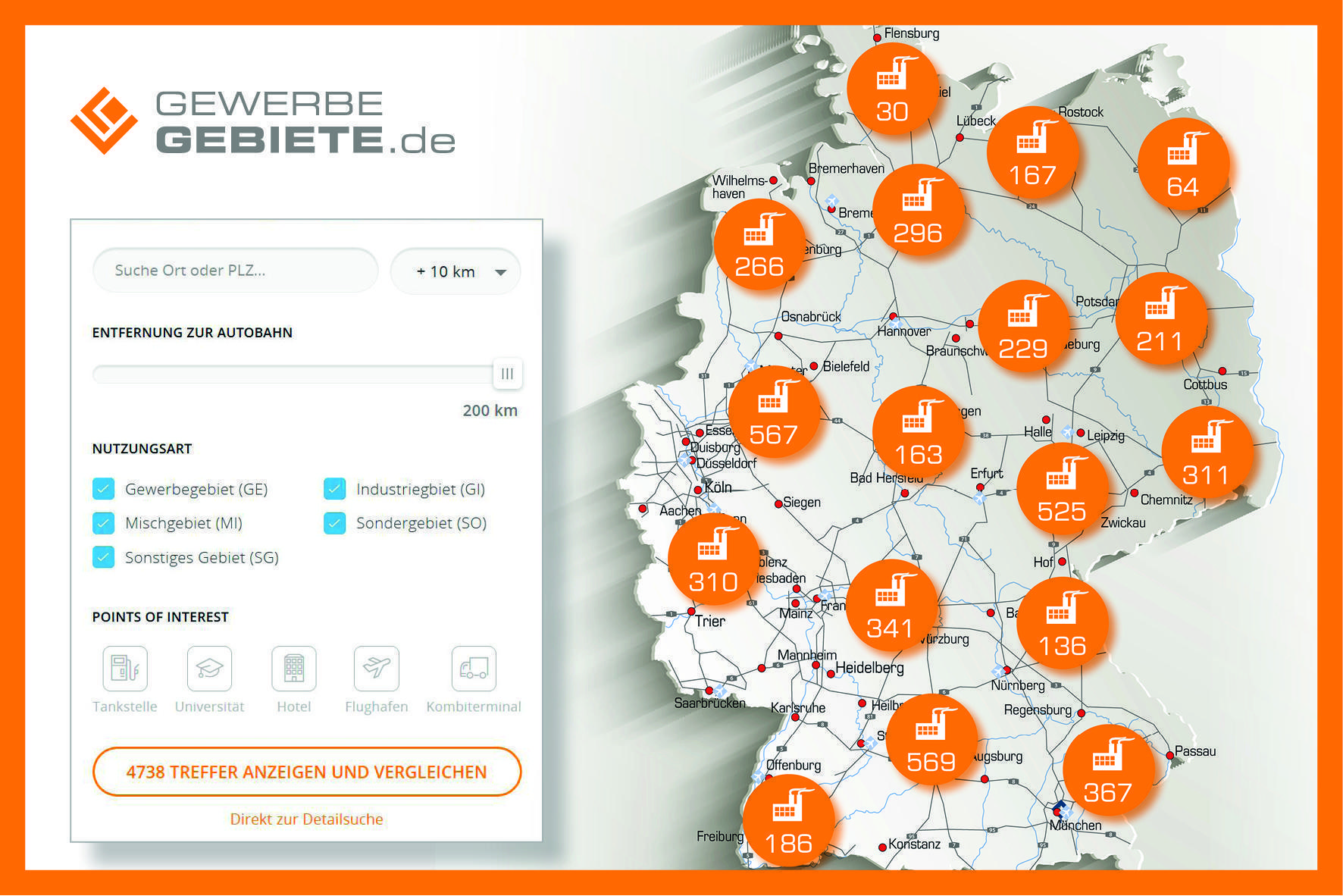
Task: Open the map cluster marked 266
Action: point(759,244)
